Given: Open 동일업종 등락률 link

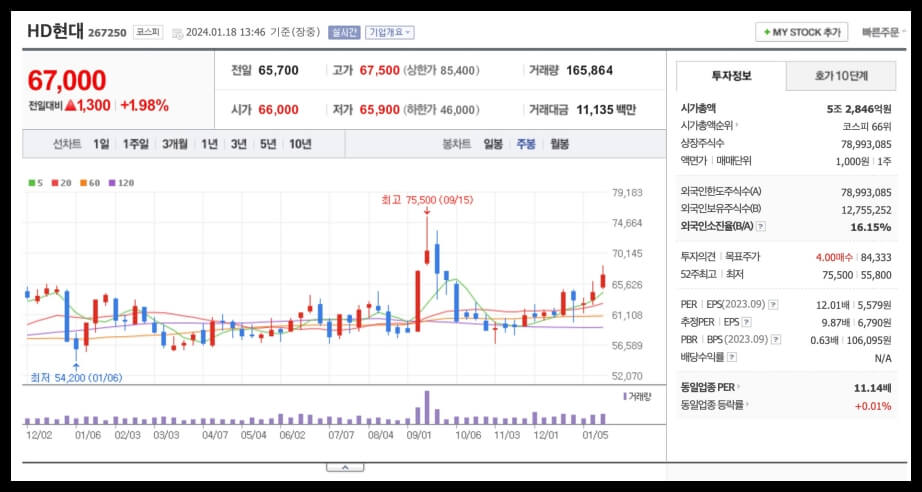Looking at the screenshot, I should click(713, 405).
